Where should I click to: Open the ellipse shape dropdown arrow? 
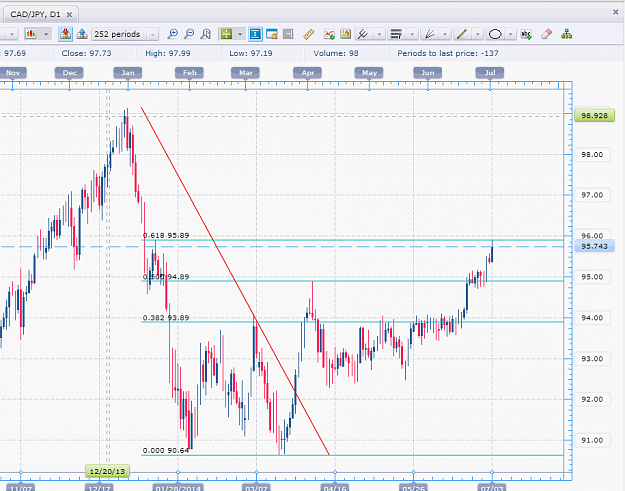(511, 34)
